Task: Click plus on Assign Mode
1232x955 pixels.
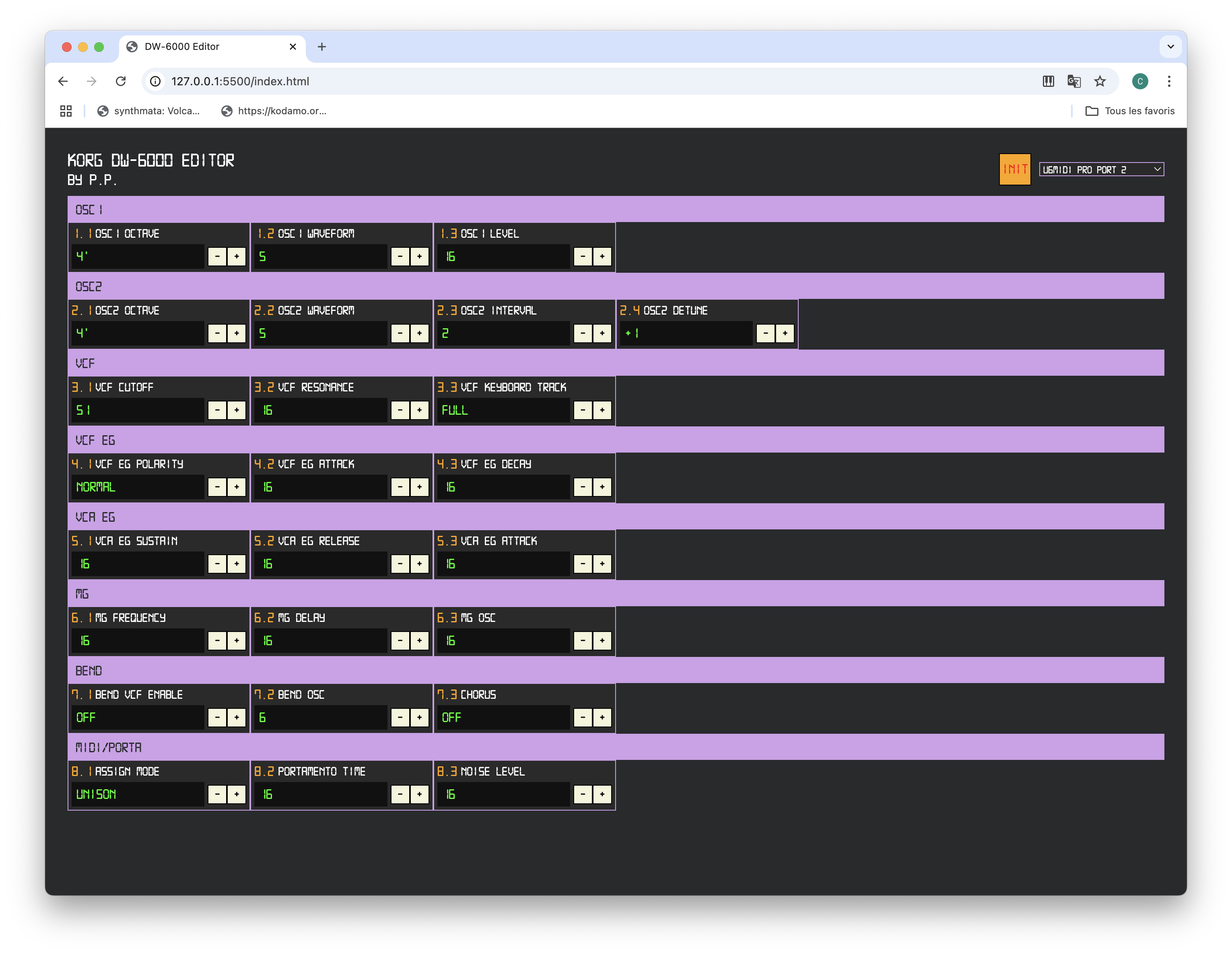Action: 236,794
